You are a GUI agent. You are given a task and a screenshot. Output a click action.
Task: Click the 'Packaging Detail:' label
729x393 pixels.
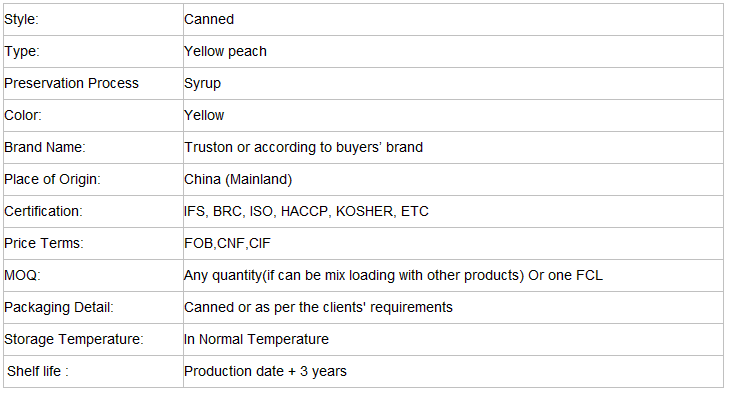(x=59, y=307)
